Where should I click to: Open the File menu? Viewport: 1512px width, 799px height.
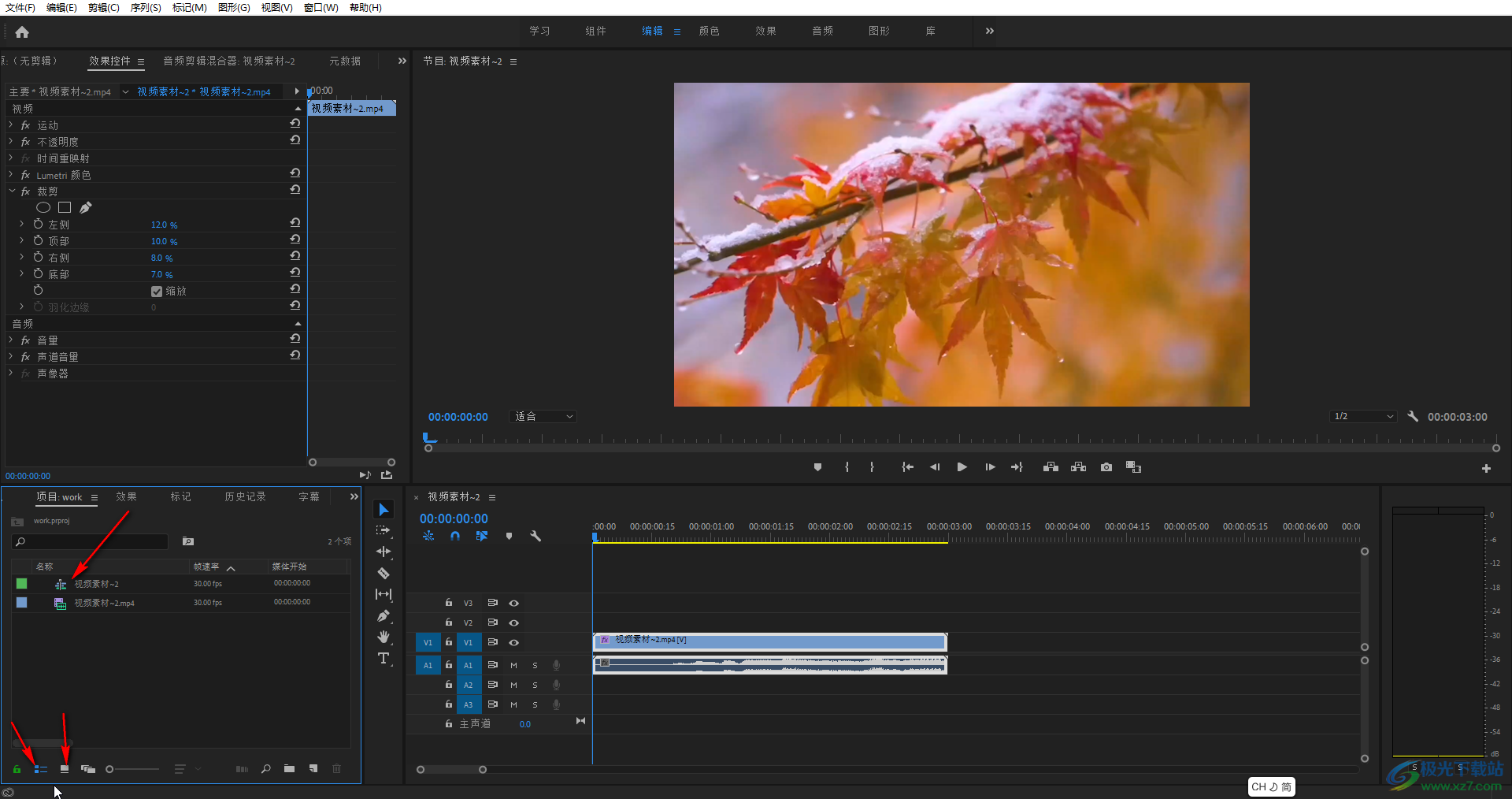tap(20, 7)
